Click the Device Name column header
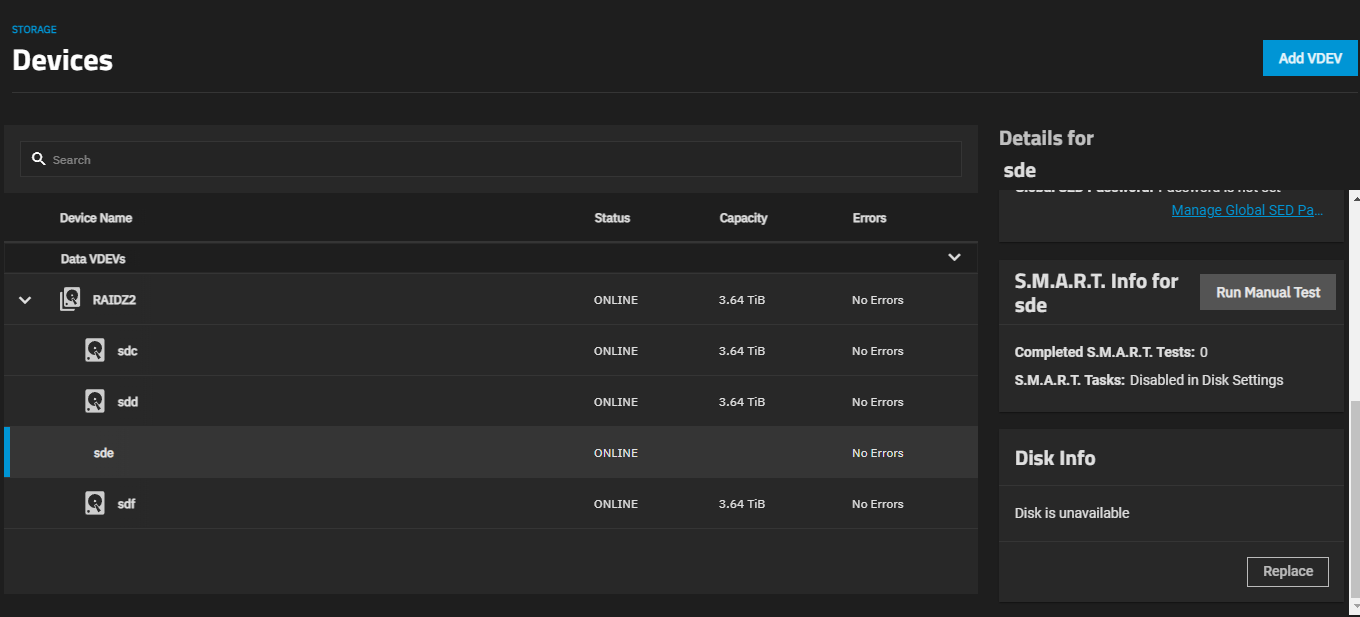This screenshot has width=1360, height=617. [x=96, y=218]
